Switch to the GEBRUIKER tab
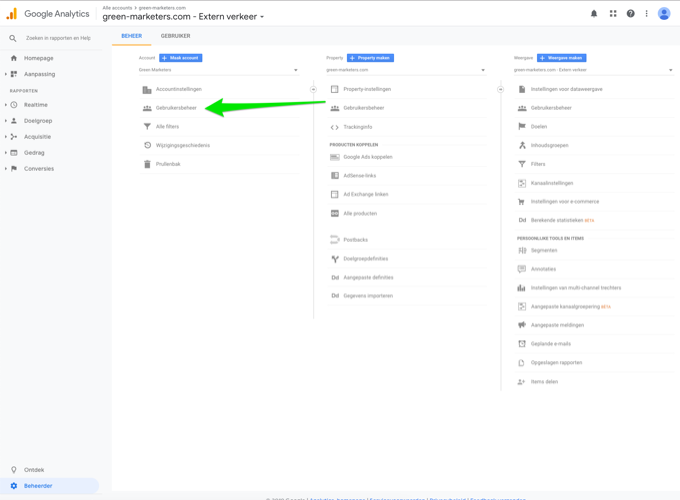The height and width of the screenshot is (500, 680). [175, 36]
